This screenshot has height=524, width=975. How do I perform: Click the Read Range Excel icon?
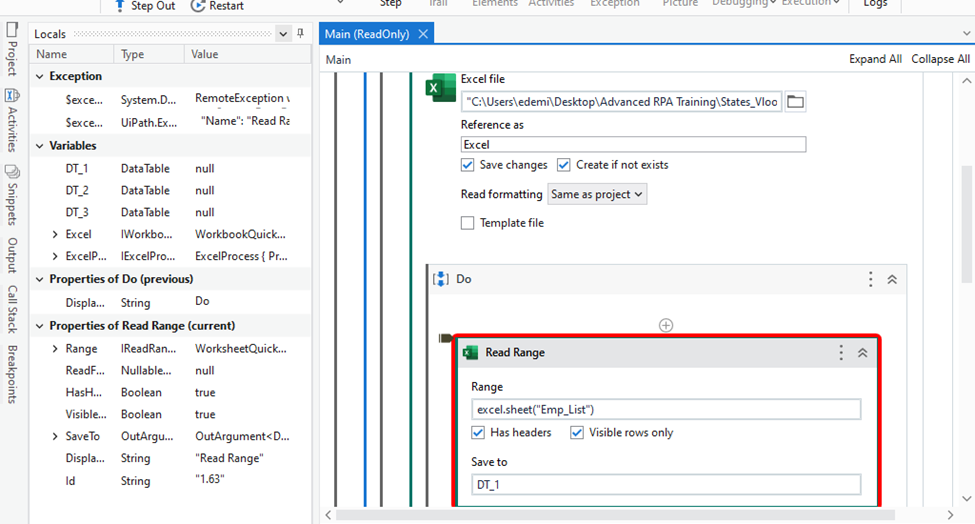point(470,352)
